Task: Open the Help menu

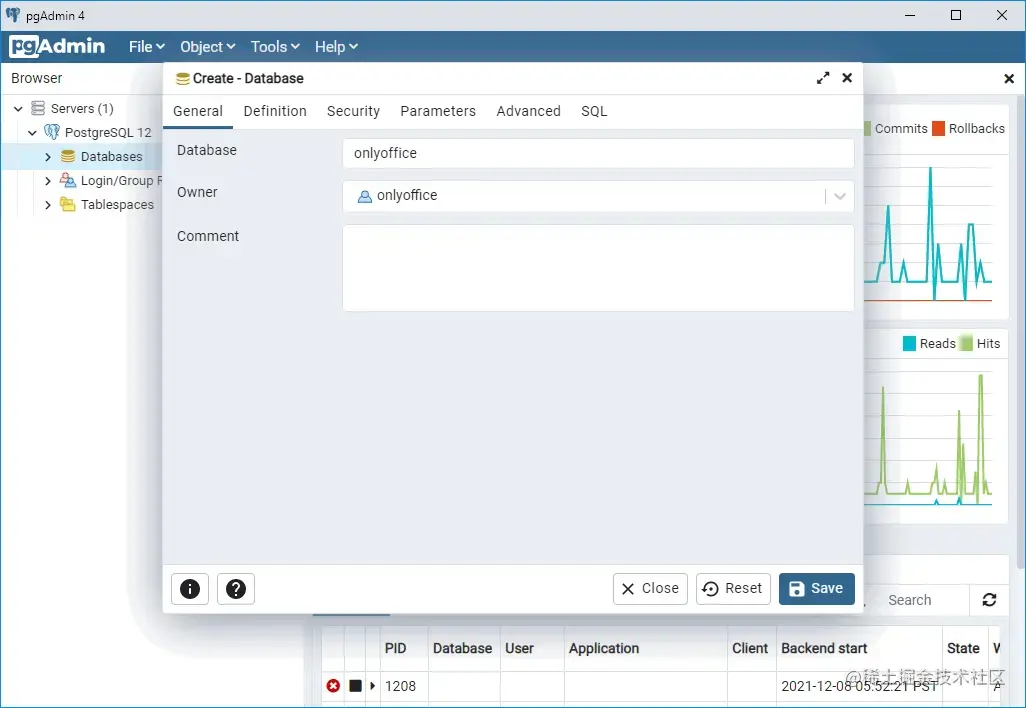Action: (336, 46)
